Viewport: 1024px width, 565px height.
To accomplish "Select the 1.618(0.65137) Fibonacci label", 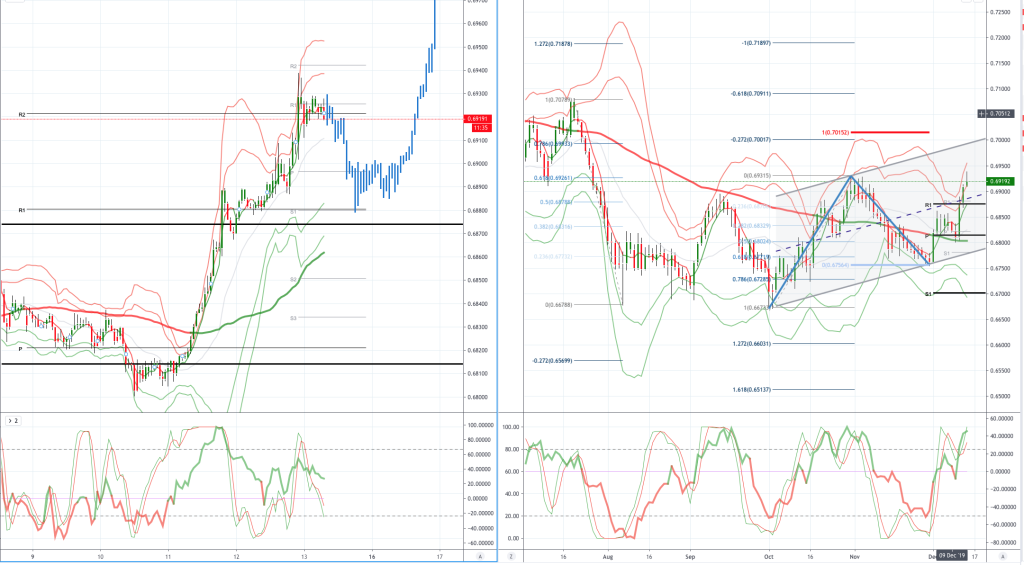I will click(x=752, y=389).
